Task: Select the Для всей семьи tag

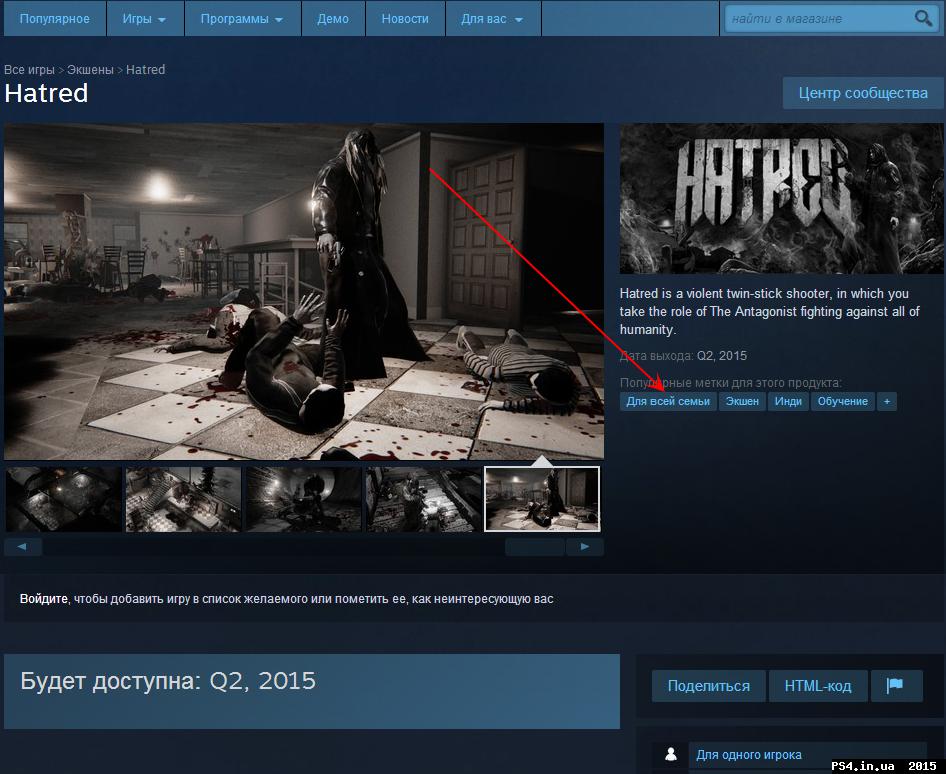Action: tap(668, 401)
